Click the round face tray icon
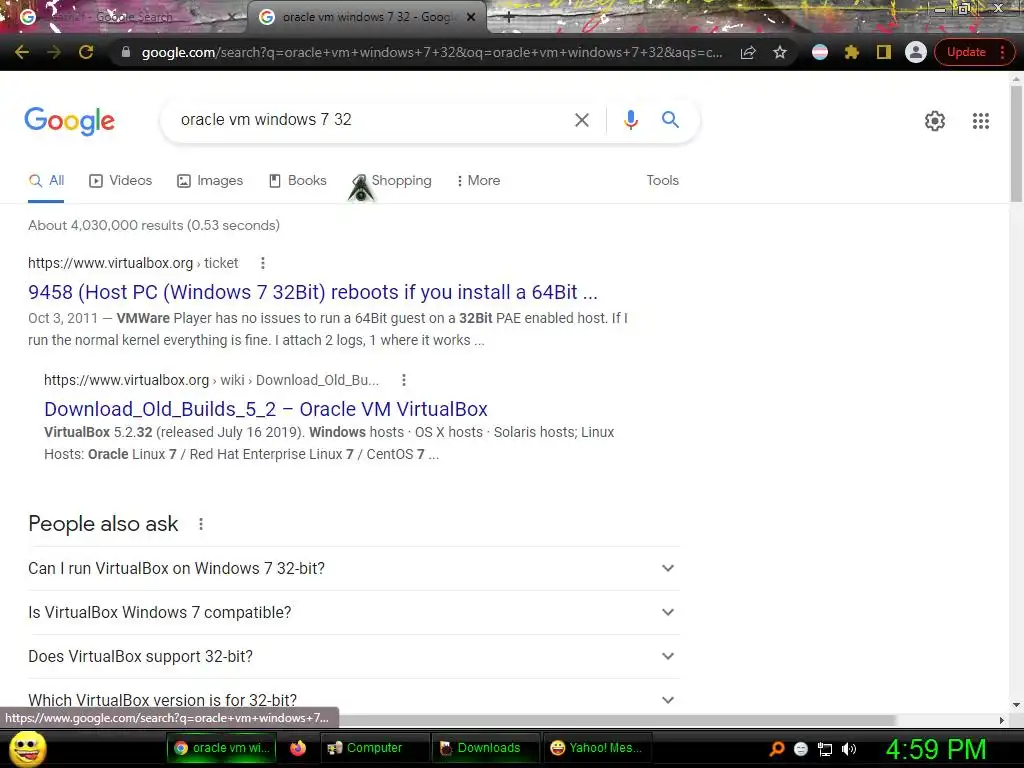The height and width of the screenshot is (768, 1024). [x=801, y=749]
